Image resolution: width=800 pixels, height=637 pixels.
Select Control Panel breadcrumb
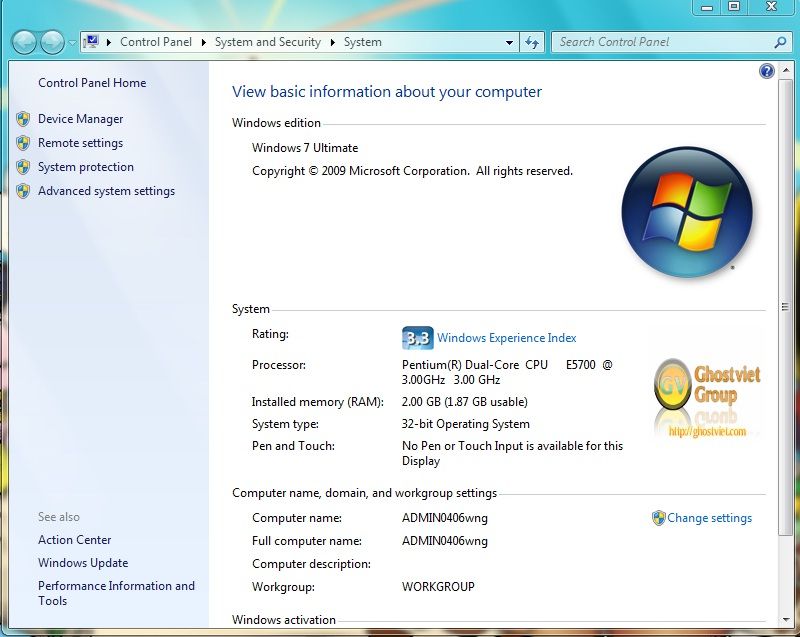tap(156, 42)
